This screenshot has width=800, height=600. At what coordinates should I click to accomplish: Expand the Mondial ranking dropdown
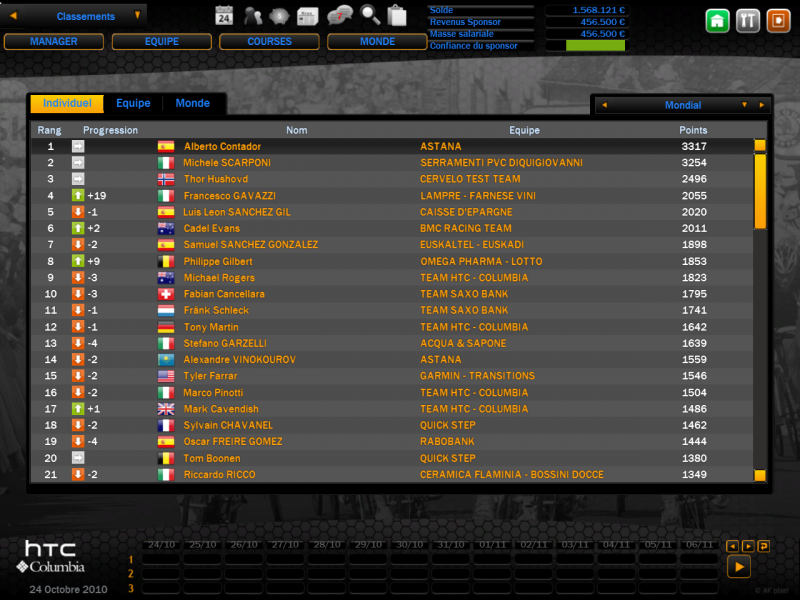(x=744, y=105)
